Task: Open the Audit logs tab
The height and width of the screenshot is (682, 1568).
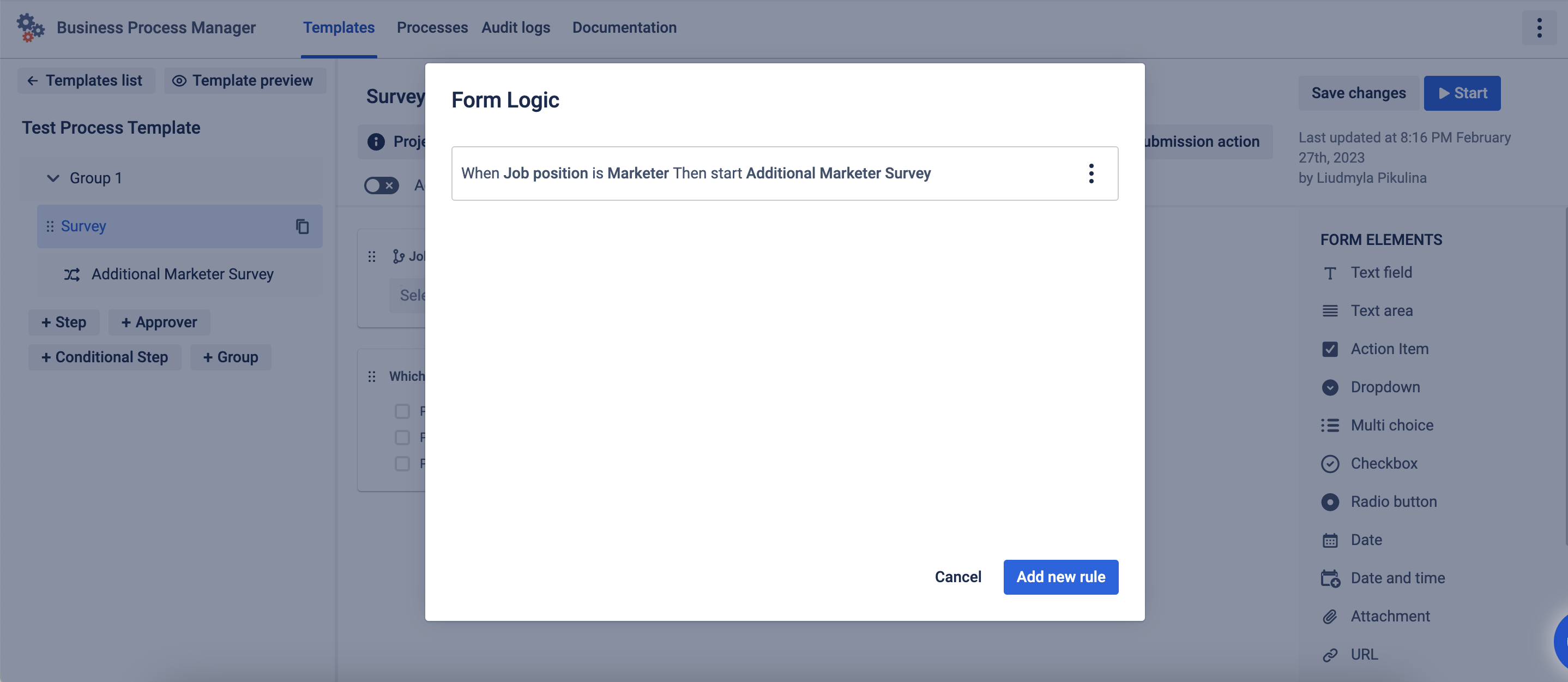Action: 515,27
